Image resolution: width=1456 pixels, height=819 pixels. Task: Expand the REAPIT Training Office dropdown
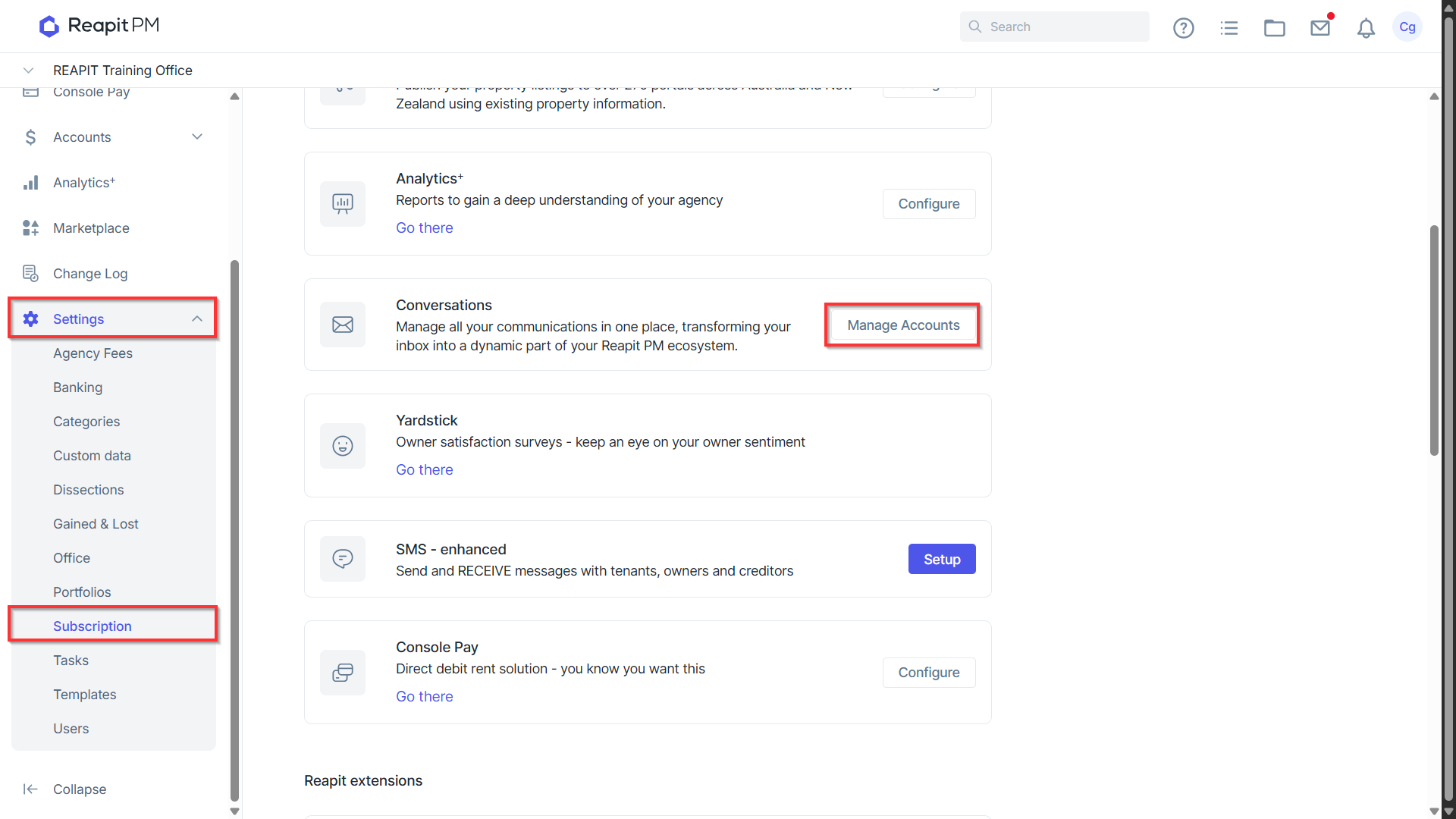click(28, 71)
